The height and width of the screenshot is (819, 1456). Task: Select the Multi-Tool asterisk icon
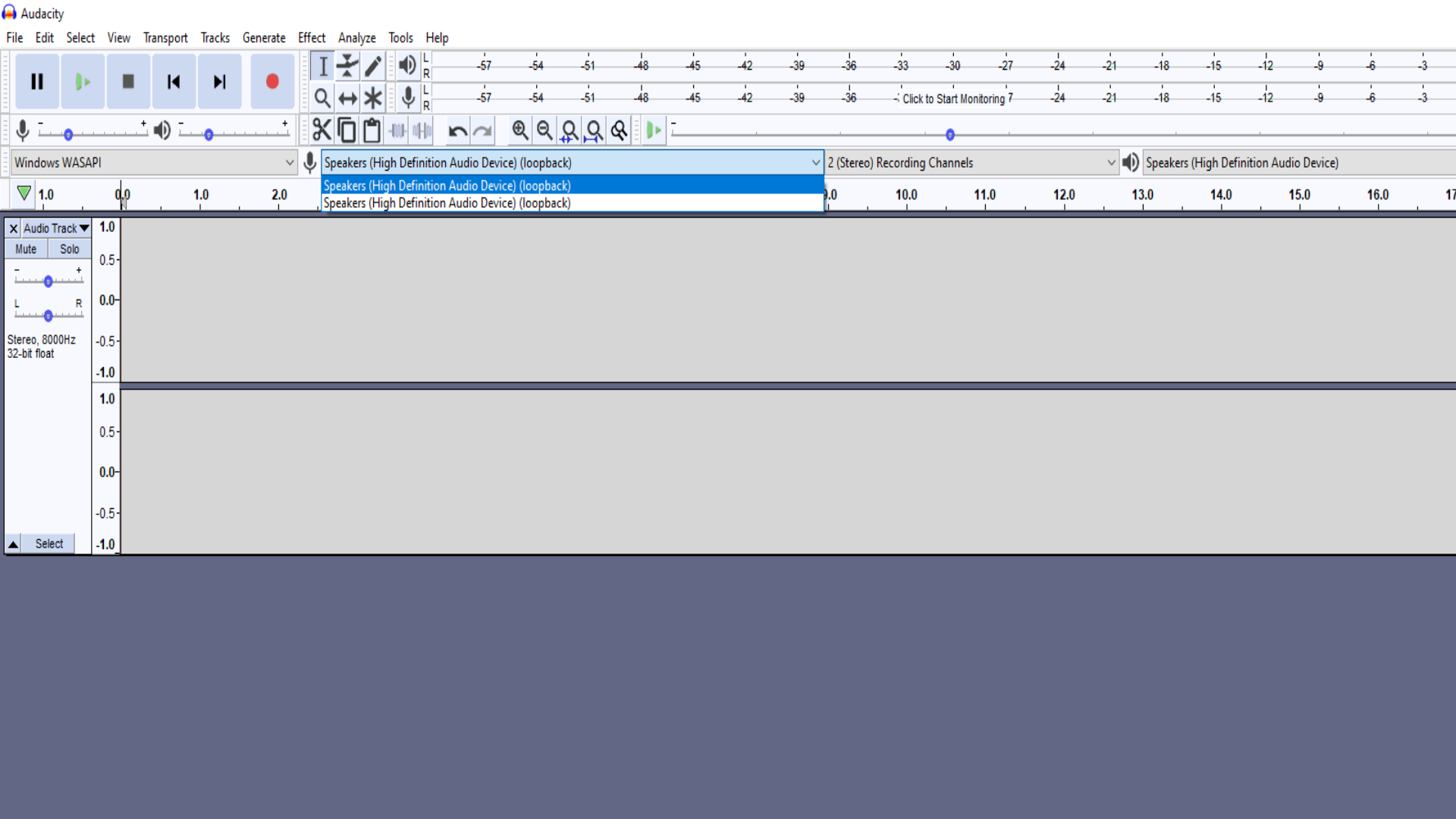(x=372, y=98)
